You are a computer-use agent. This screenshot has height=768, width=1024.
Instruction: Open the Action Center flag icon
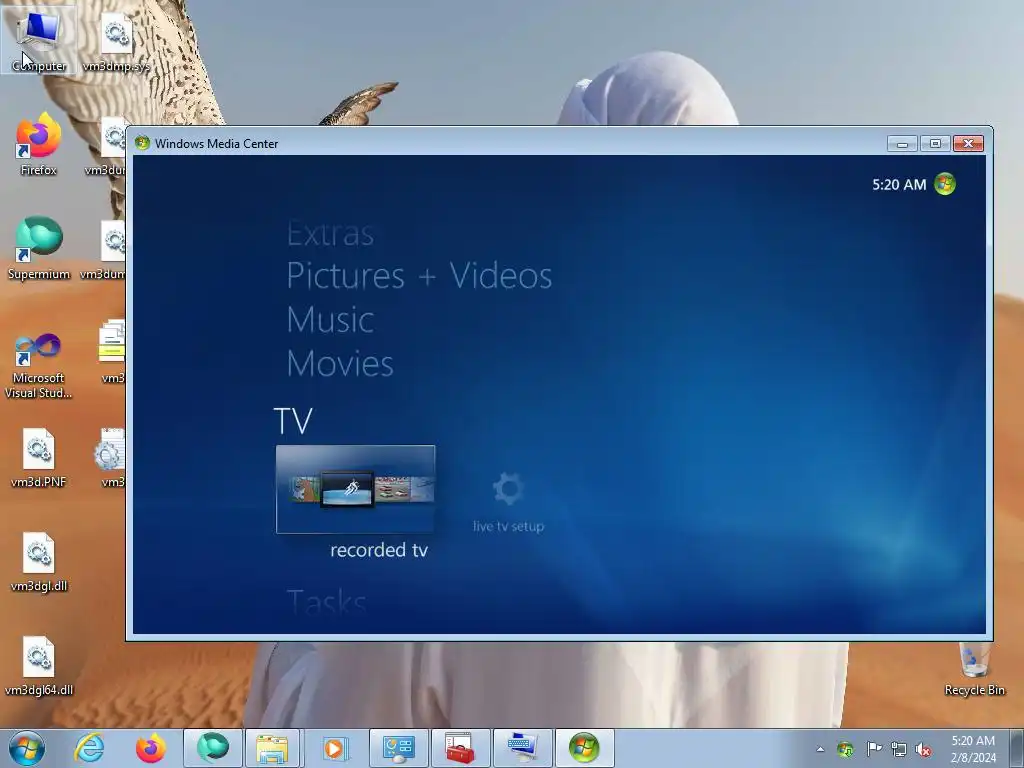point(874,749)
